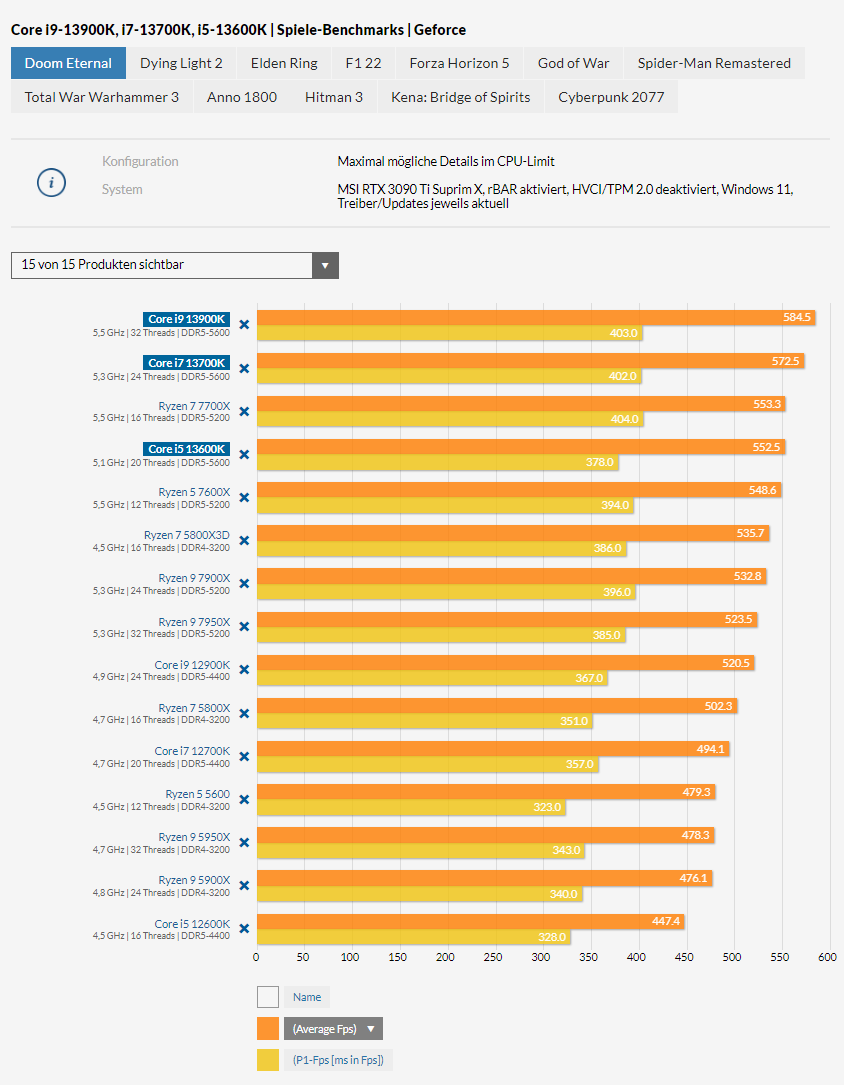Open the Ryzen 7 7700X product link
The width and height of the screenshot is (852, 1085).
tap(194, 406)
